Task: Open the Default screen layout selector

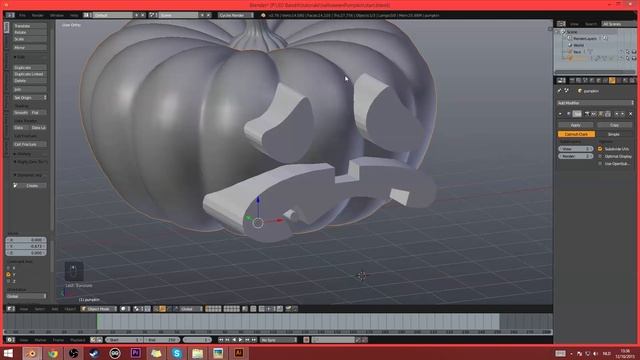Action: [x=113, y=15]
